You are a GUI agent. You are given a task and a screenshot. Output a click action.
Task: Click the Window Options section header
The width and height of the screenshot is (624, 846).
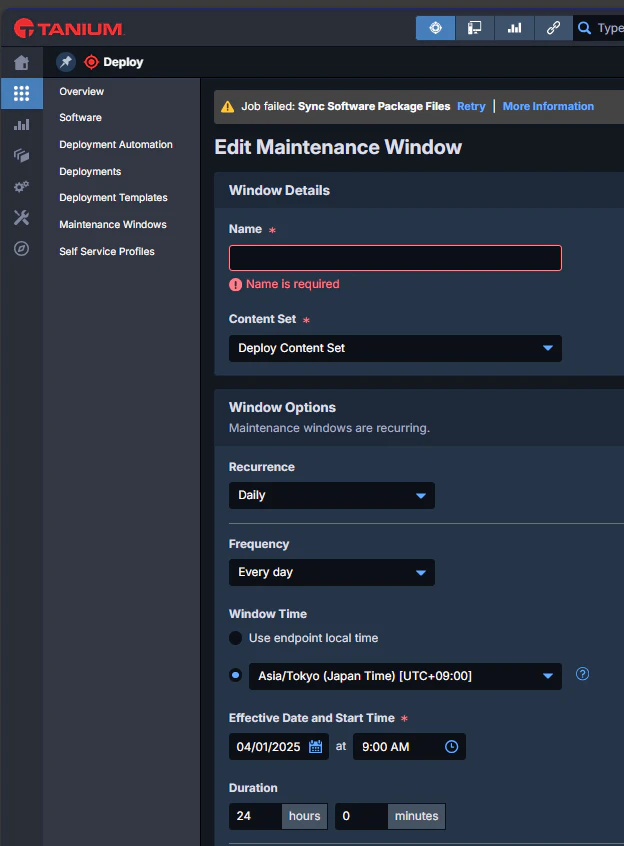click(282, 407)
